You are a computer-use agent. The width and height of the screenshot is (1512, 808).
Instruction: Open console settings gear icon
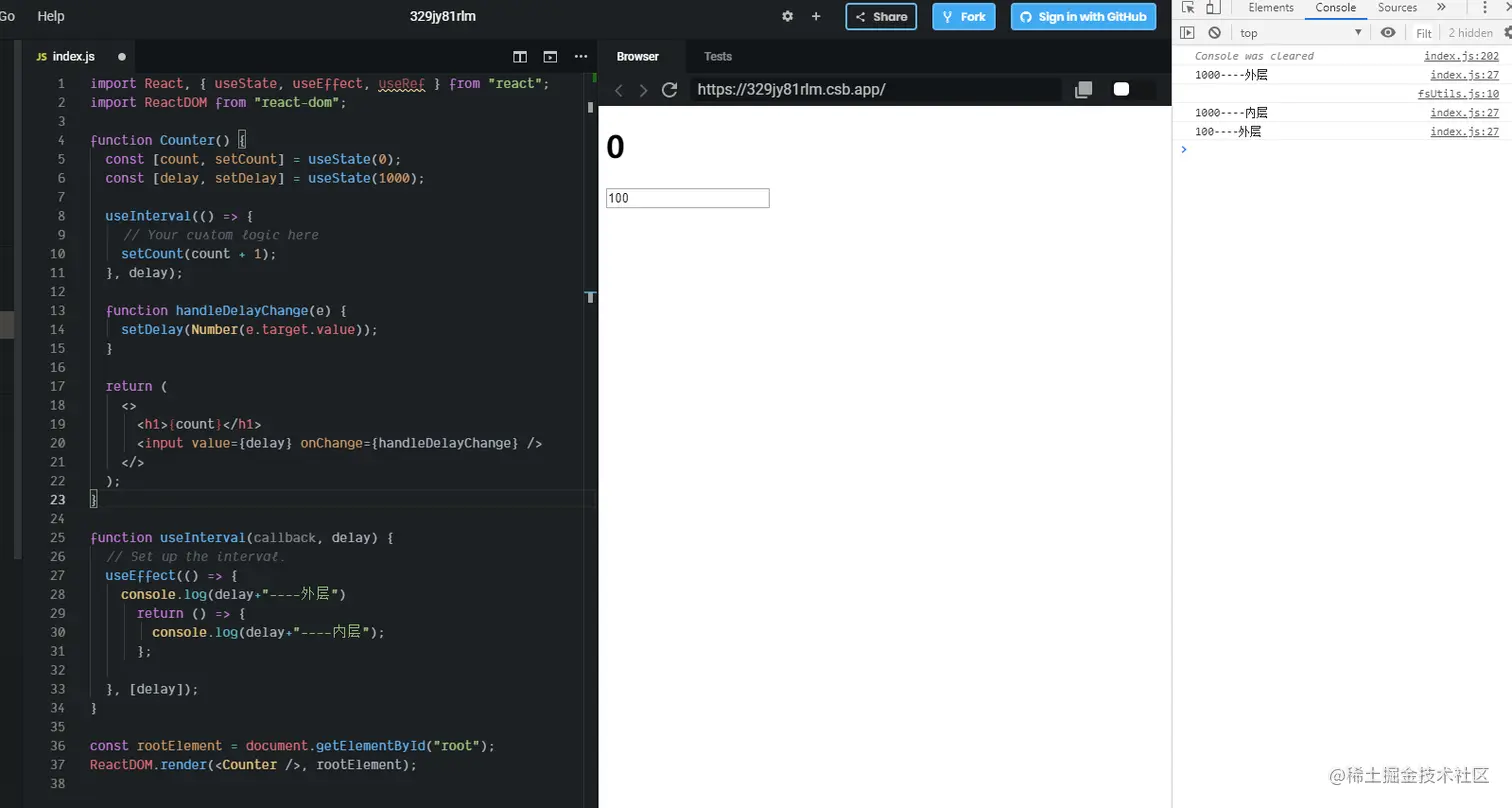click(x=1507, y=33)
